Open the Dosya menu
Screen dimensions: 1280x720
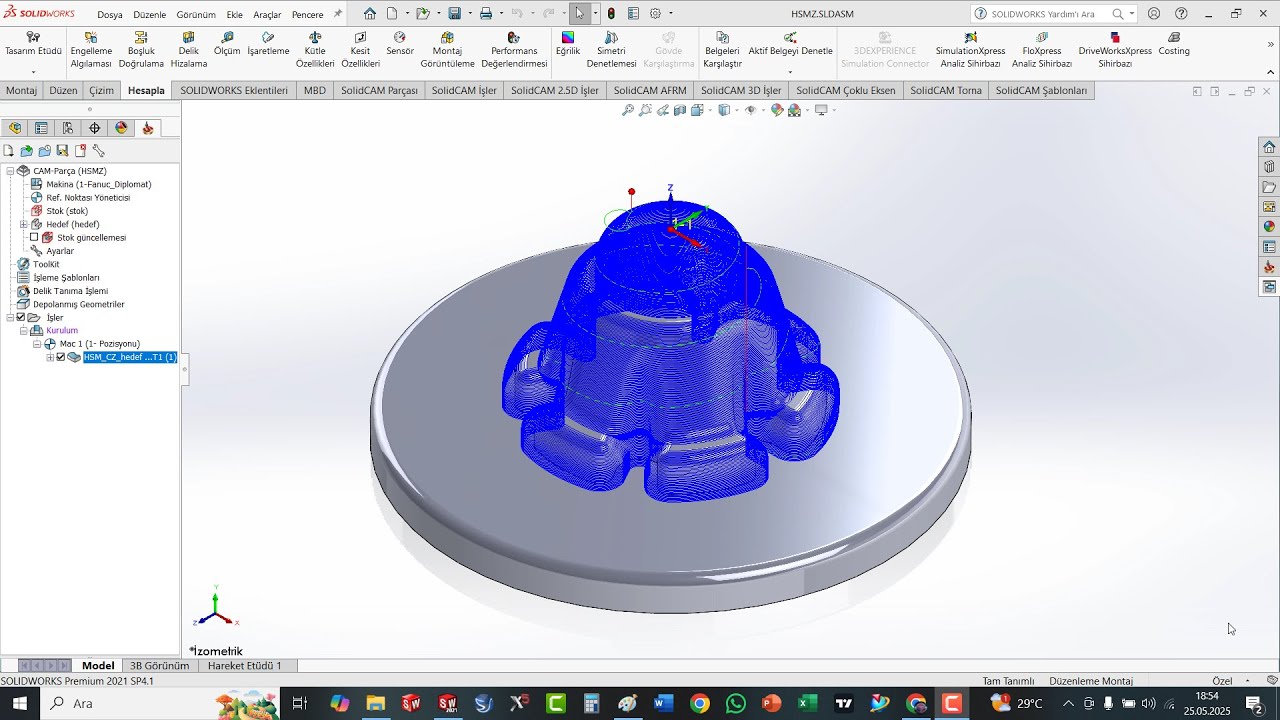pyautogui.click(x=110, y=15)
